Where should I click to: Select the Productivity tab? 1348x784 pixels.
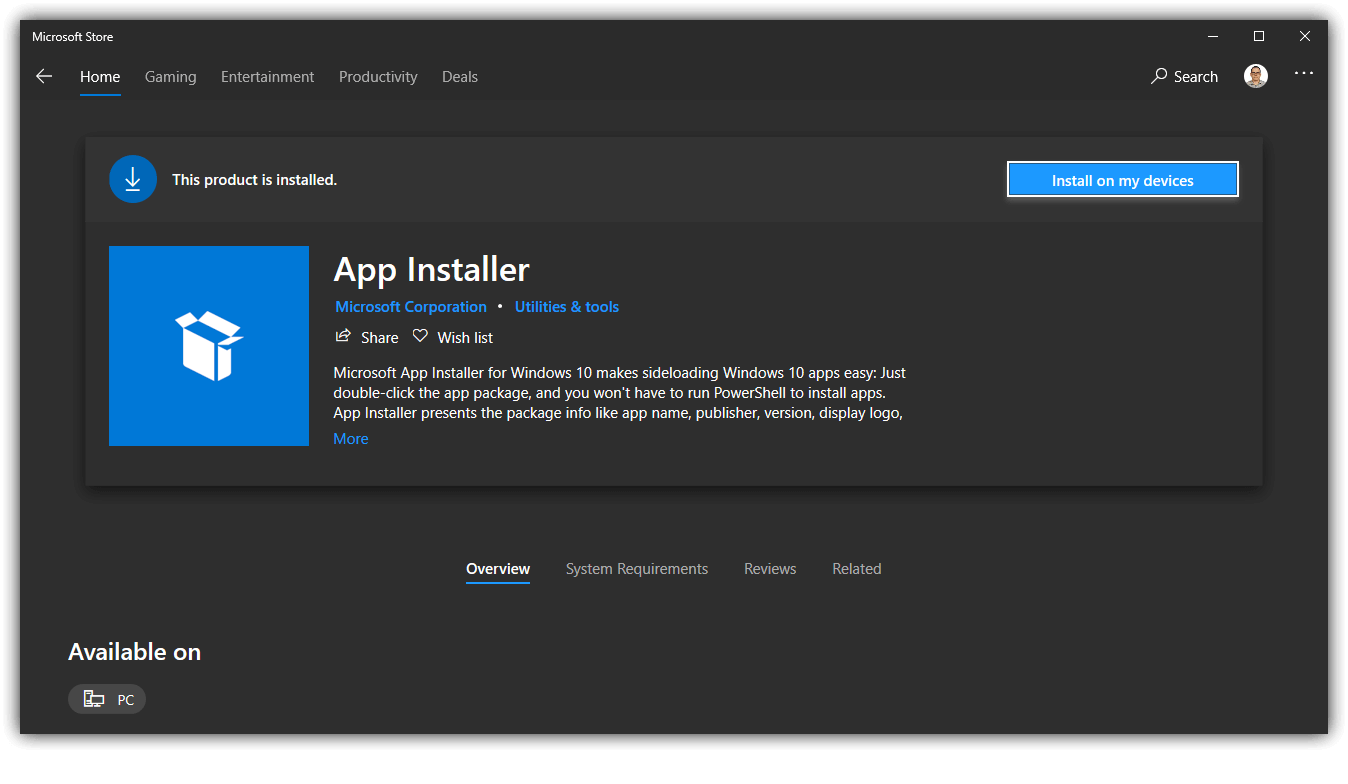[x=378, y=76]
